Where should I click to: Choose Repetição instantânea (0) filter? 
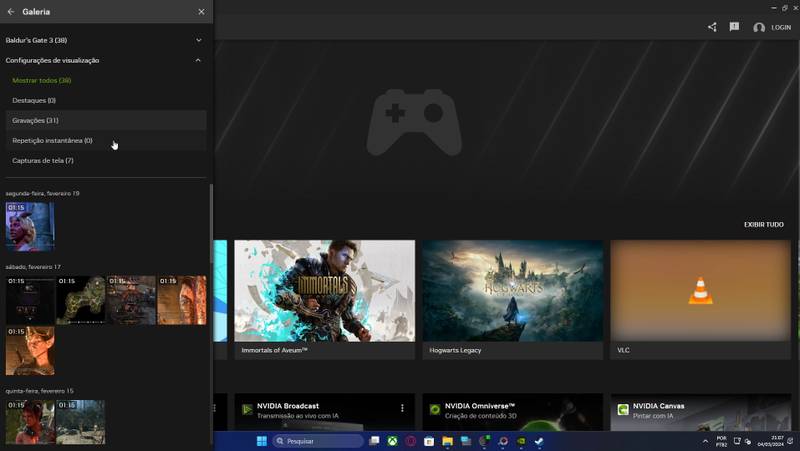(x=106, y=140)
